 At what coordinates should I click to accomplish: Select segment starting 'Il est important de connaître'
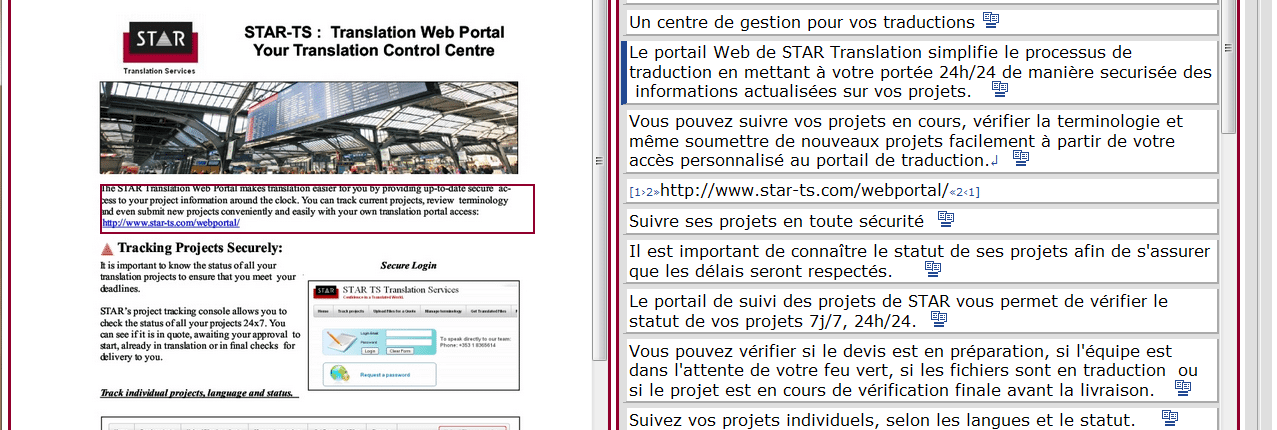click(x=920, y=261)
